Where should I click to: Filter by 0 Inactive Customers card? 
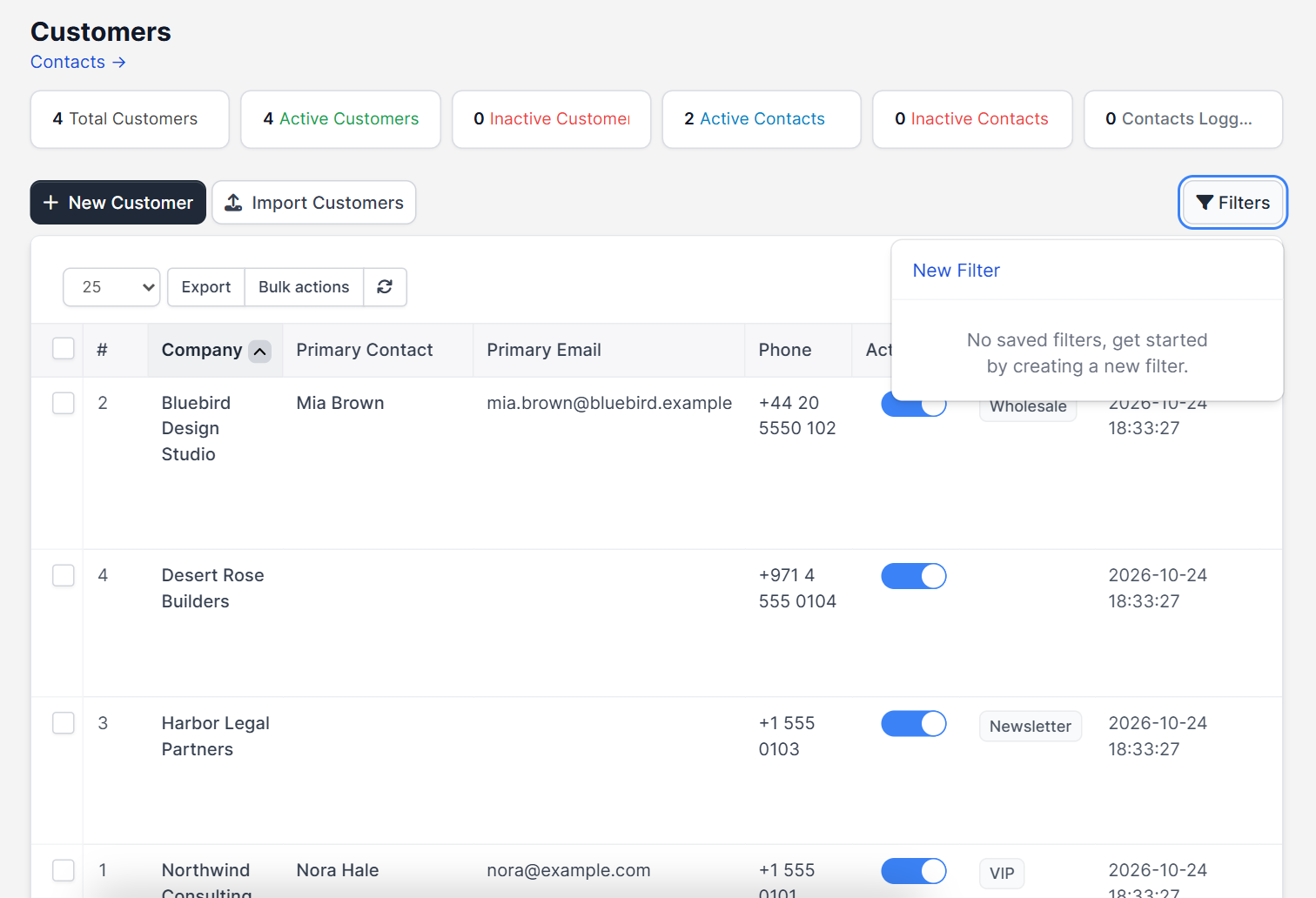552,119
